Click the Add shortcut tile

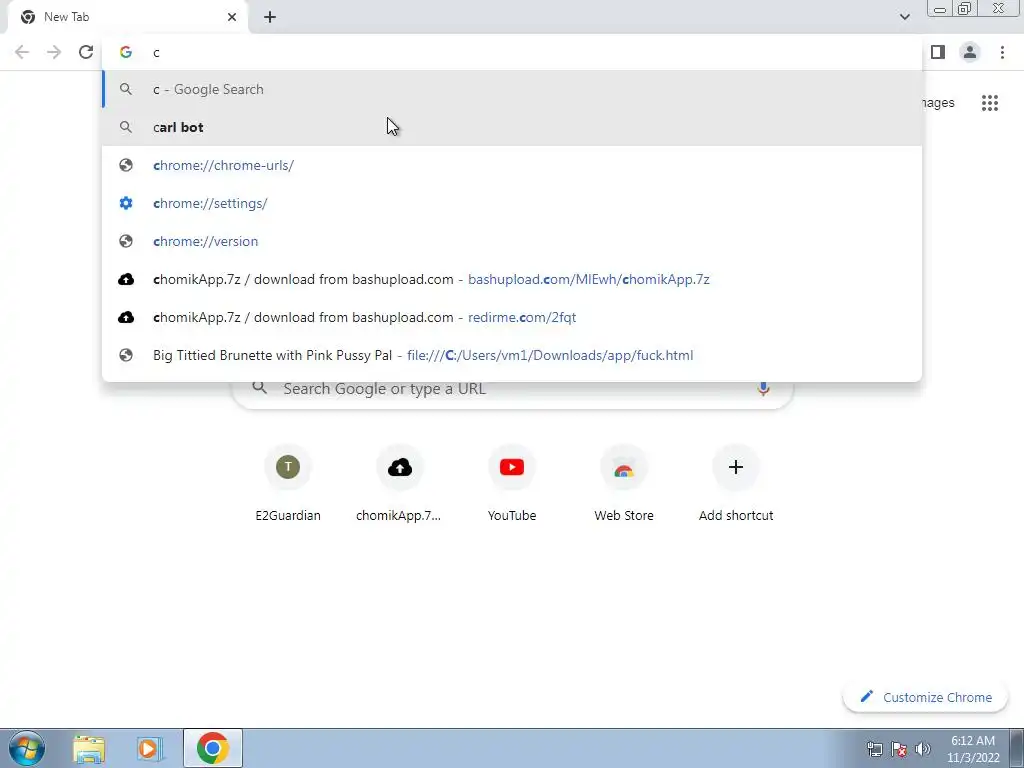pyautogui.click(x=736, y=484)
